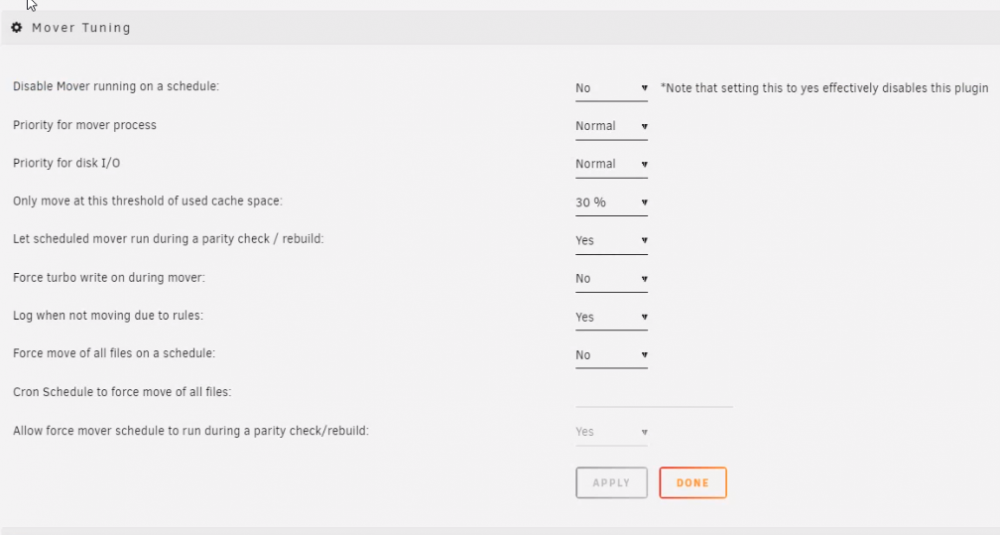The image size is (1000, 535).
Task: Open the scheduled mover run during parity check / rebuild dropdown
Action: coord(611,241)
